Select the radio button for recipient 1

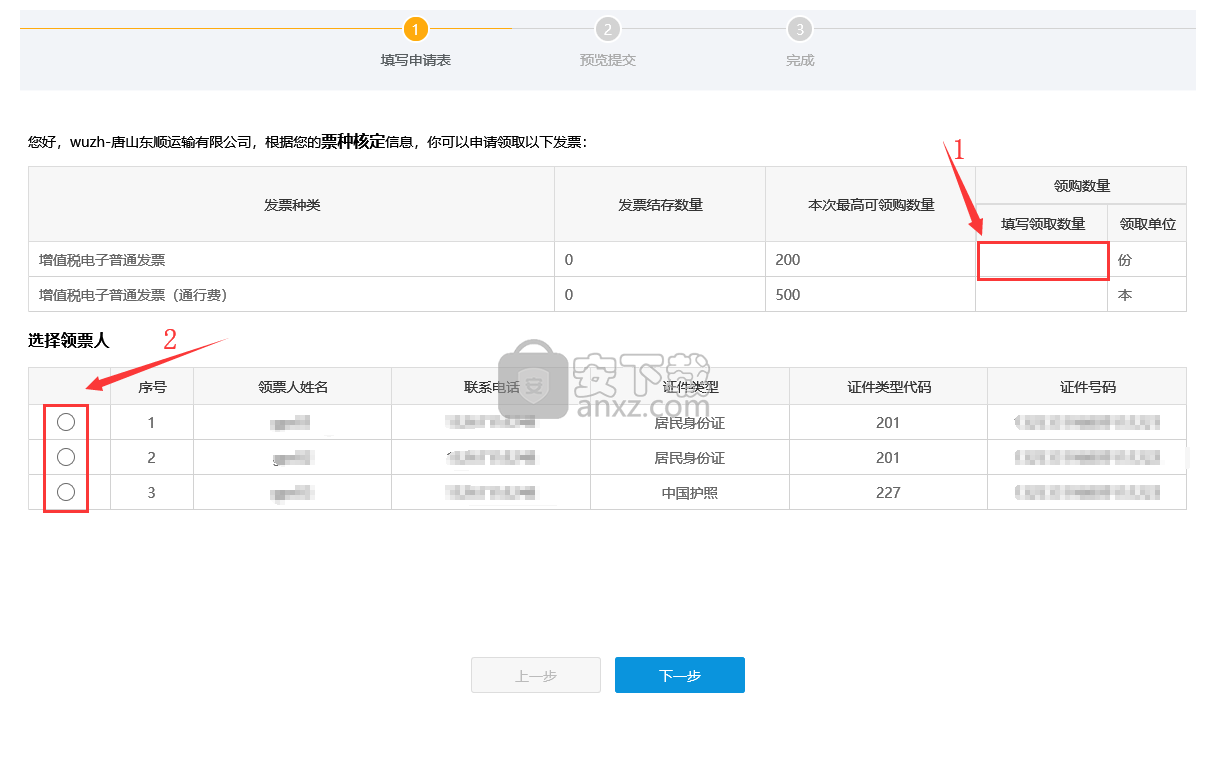coord(66,422)
